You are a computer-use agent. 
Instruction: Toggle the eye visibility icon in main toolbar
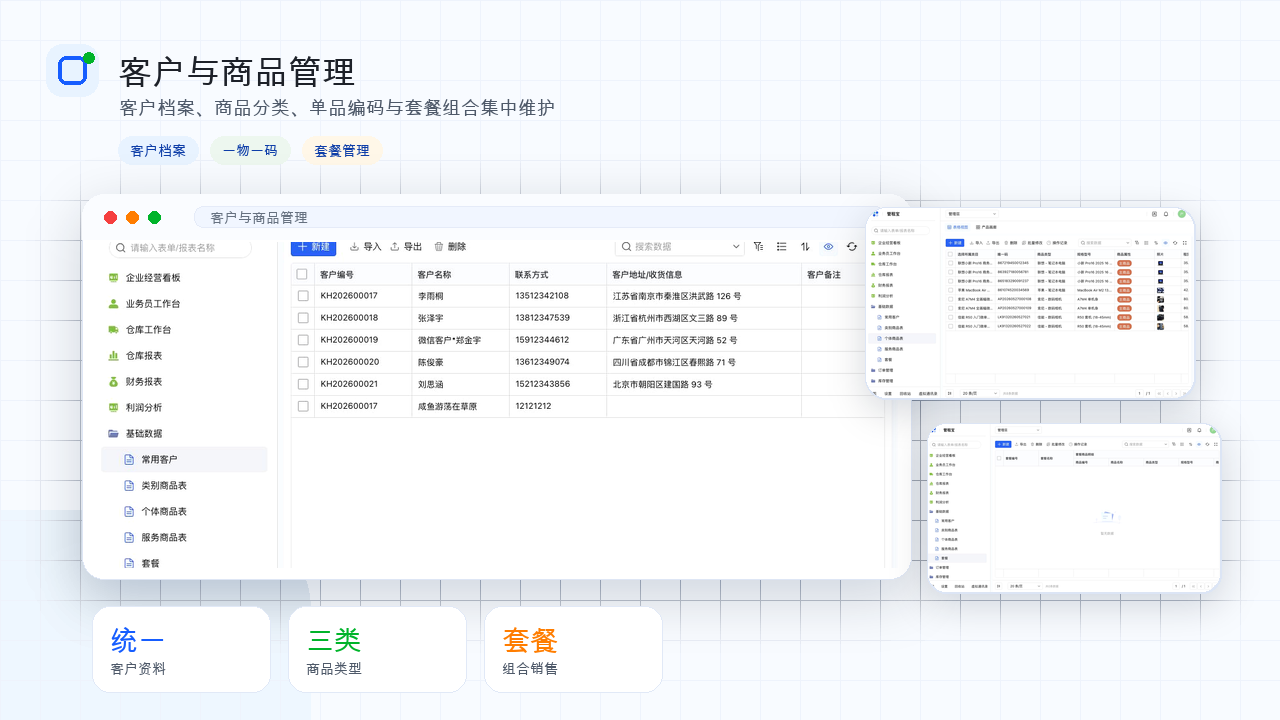pos(828,246)
